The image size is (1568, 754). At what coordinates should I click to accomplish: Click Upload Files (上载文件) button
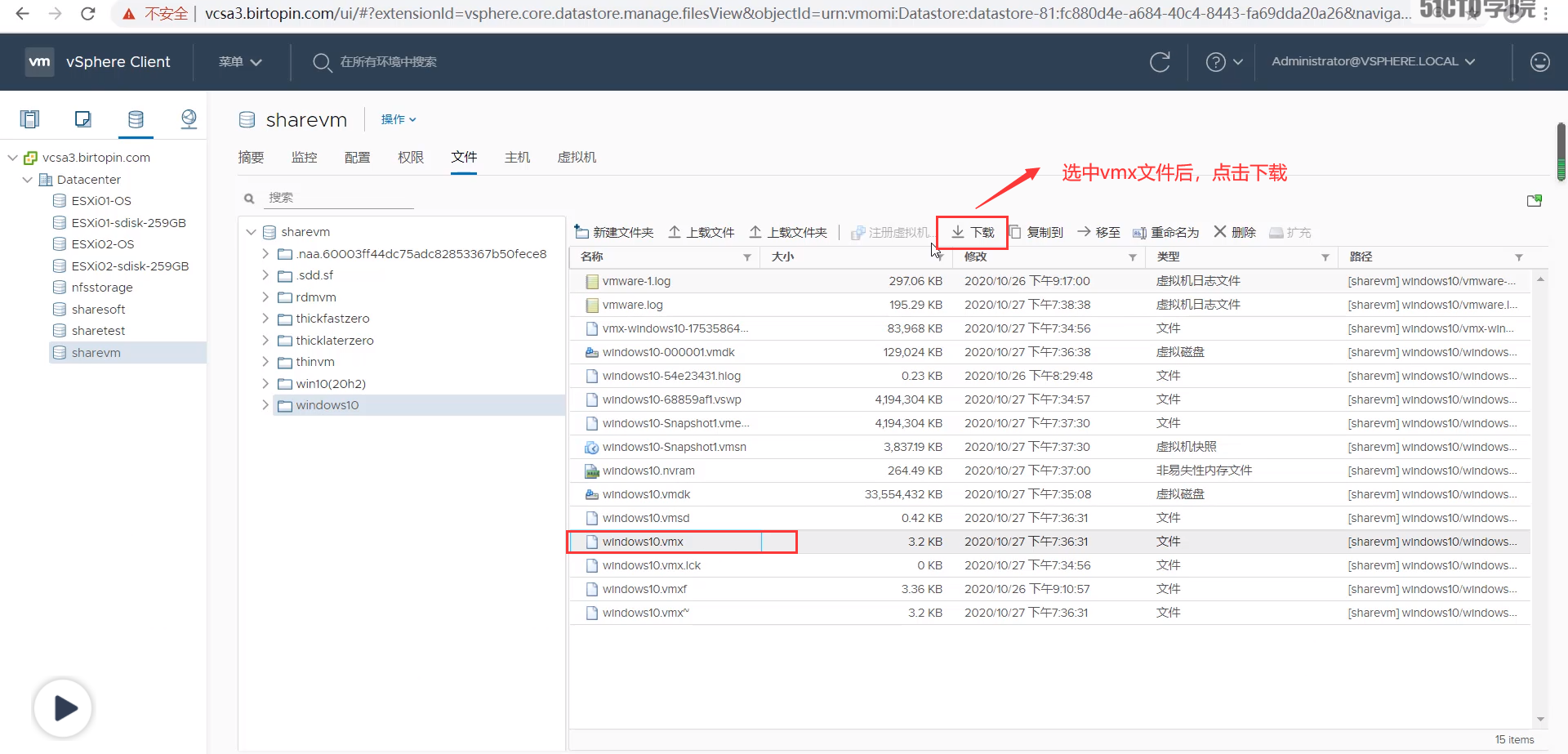coord(702,233)
